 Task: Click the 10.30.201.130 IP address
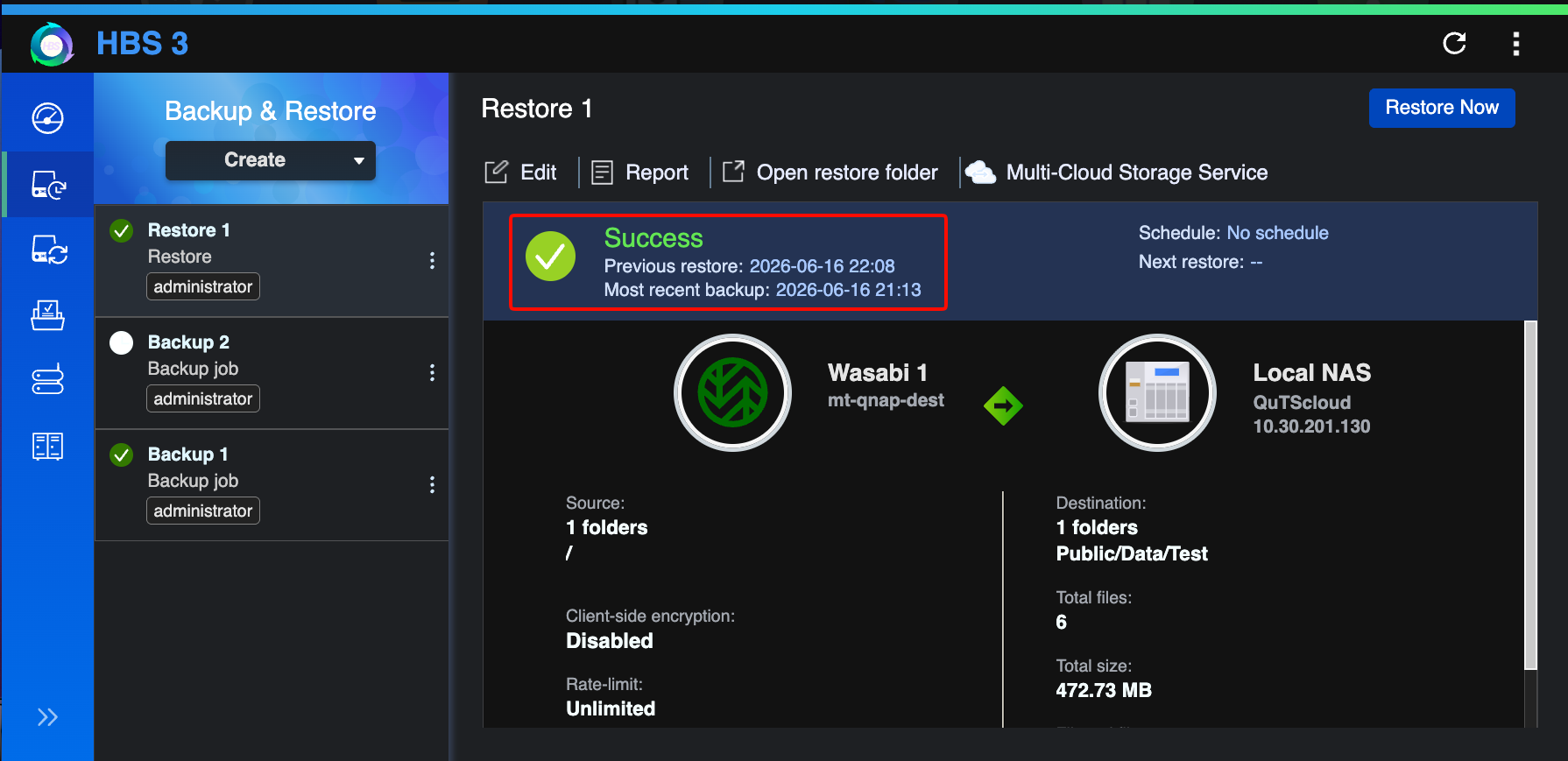[1311, 426]
